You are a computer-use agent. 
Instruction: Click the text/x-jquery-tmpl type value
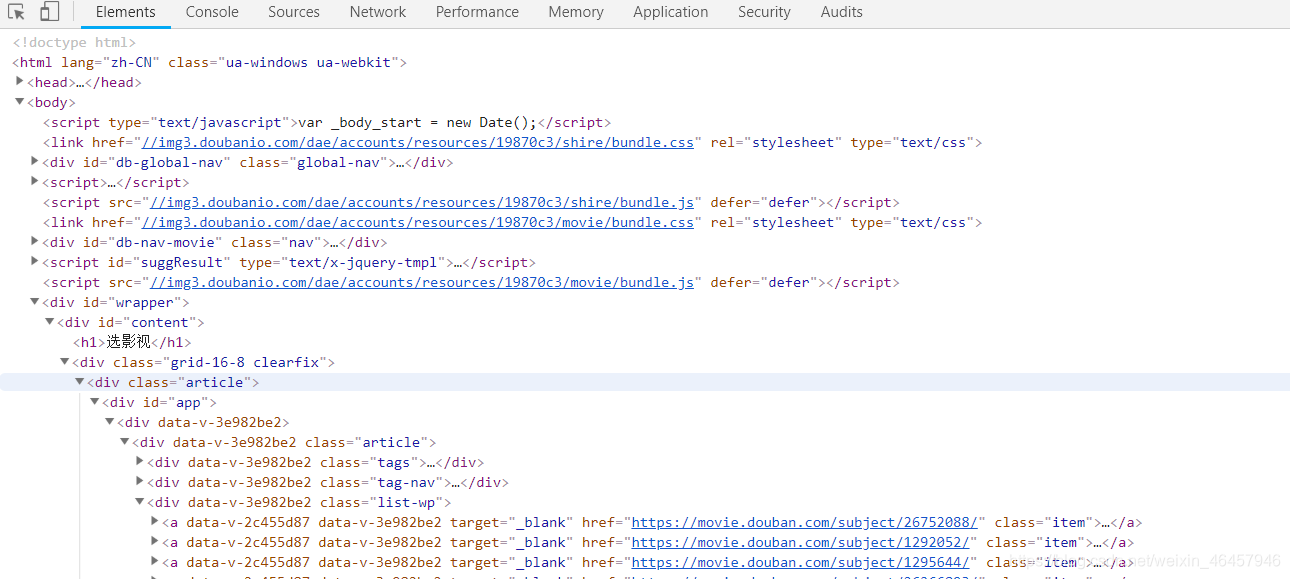pyautogui.click(x=363, y=262)
